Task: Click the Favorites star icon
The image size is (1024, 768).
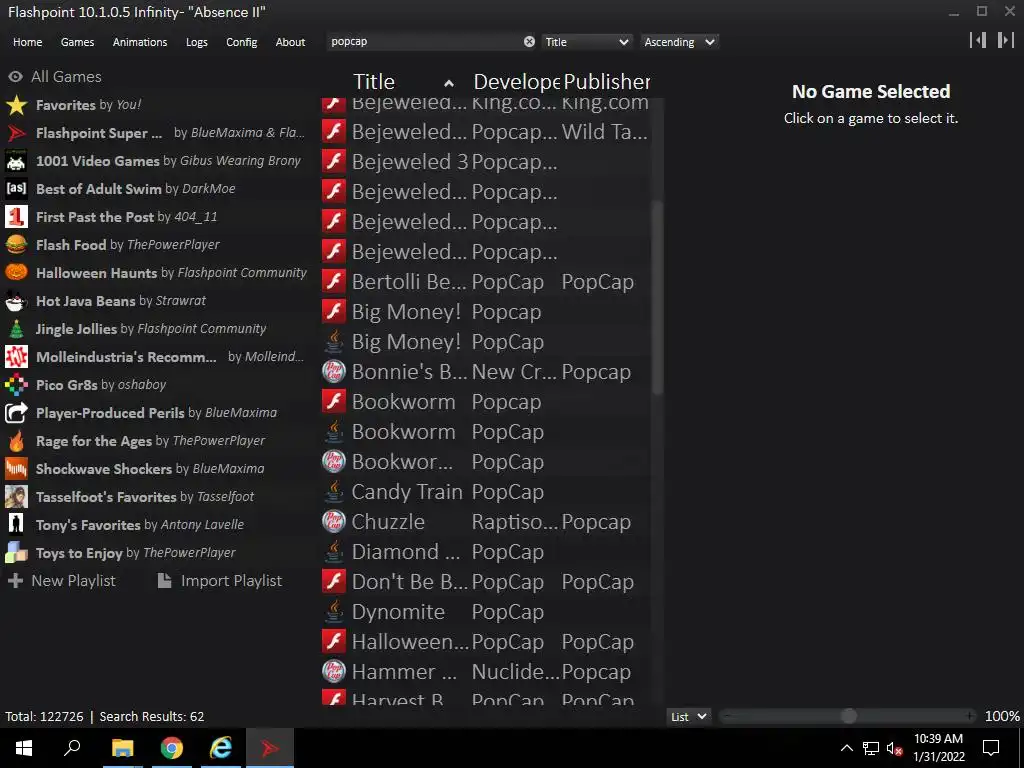Action: coord(16,104)
